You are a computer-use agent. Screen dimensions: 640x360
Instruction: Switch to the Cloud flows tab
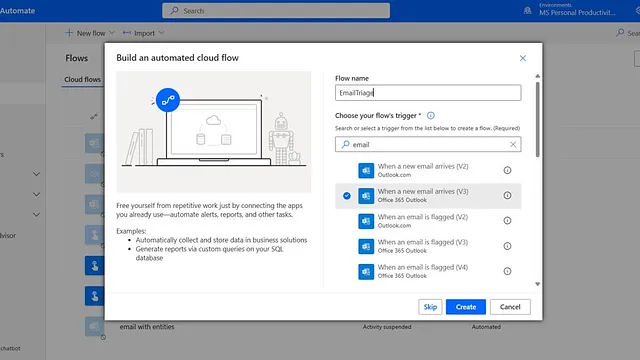pos(82,80)
